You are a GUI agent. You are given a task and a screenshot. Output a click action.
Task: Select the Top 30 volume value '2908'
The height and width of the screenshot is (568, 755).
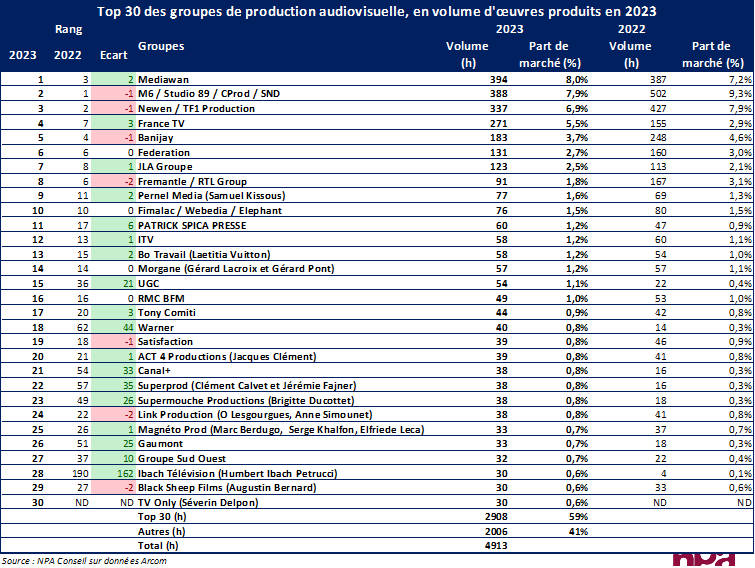tap(496, 516)
